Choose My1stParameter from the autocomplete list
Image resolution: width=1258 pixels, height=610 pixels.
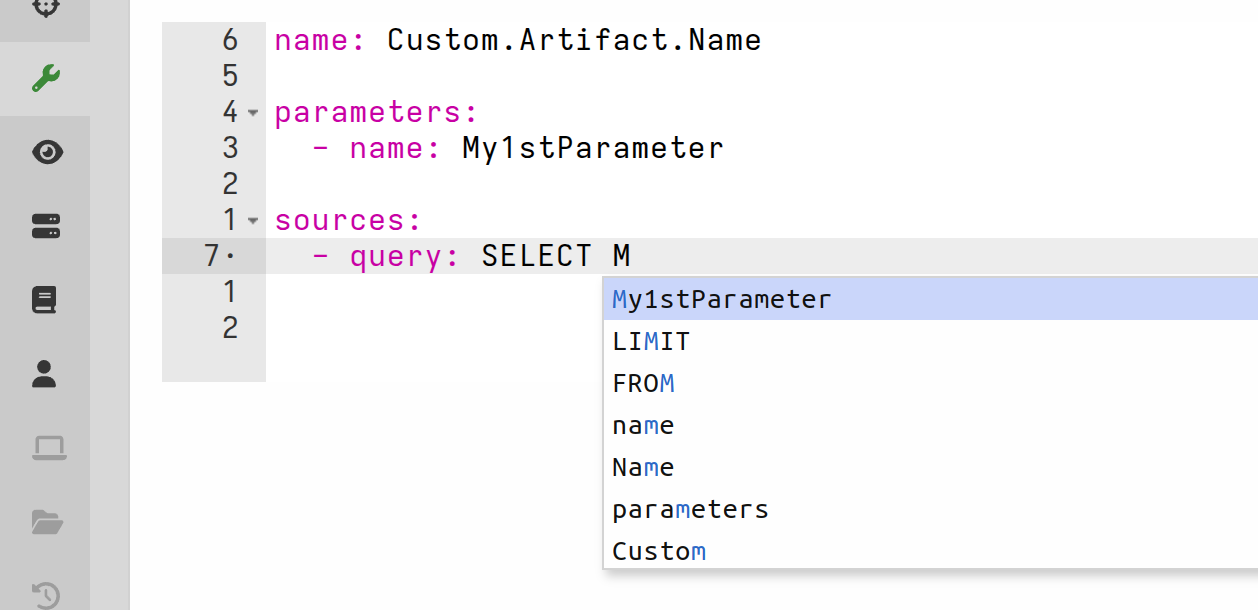click(722, 298)
